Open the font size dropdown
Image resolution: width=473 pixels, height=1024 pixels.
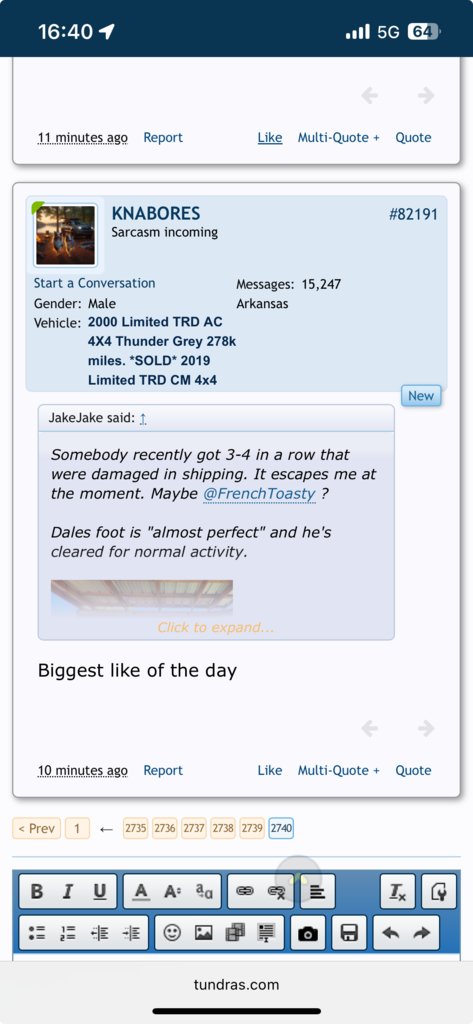point(172,891)
